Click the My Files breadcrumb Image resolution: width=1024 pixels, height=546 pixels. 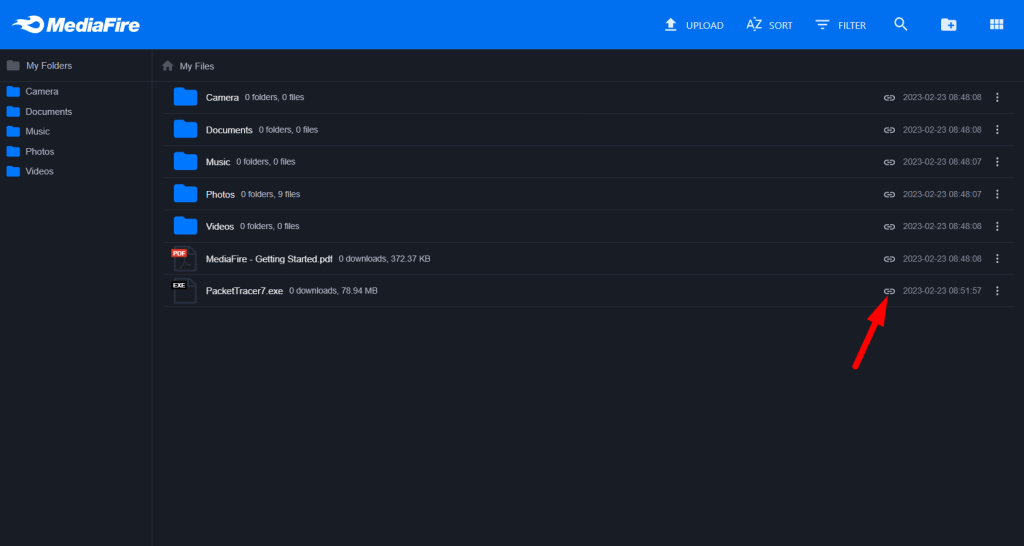[197, 66]
